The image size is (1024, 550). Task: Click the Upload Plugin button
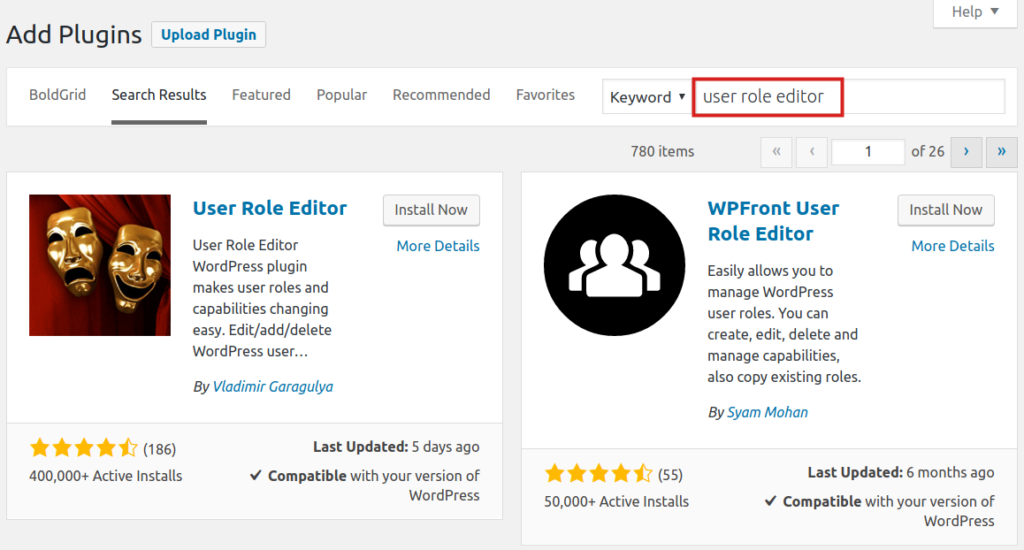[208, 34]
